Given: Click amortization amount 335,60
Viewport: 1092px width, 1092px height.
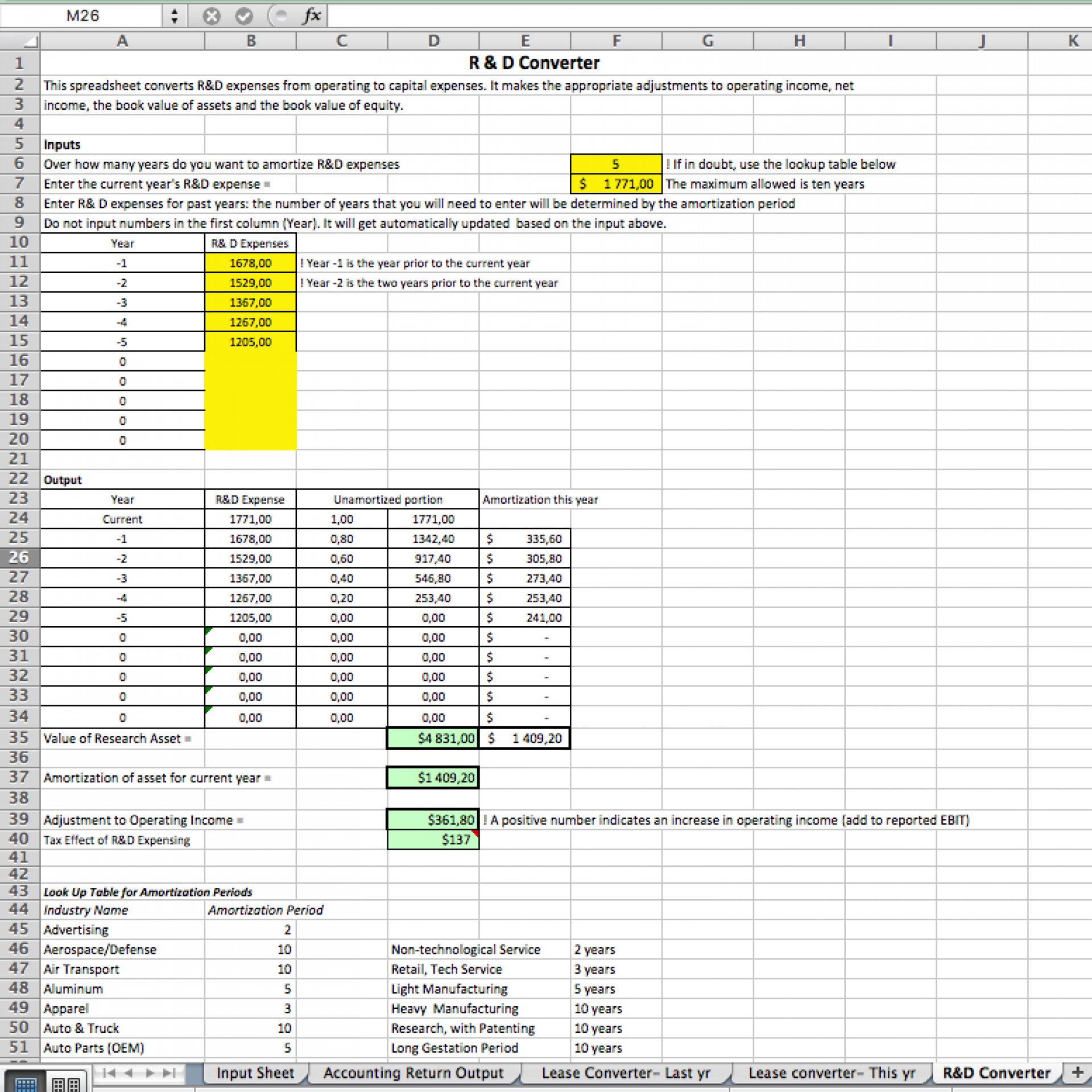Looking at the screenshot, I should click(x=524, y=539).
